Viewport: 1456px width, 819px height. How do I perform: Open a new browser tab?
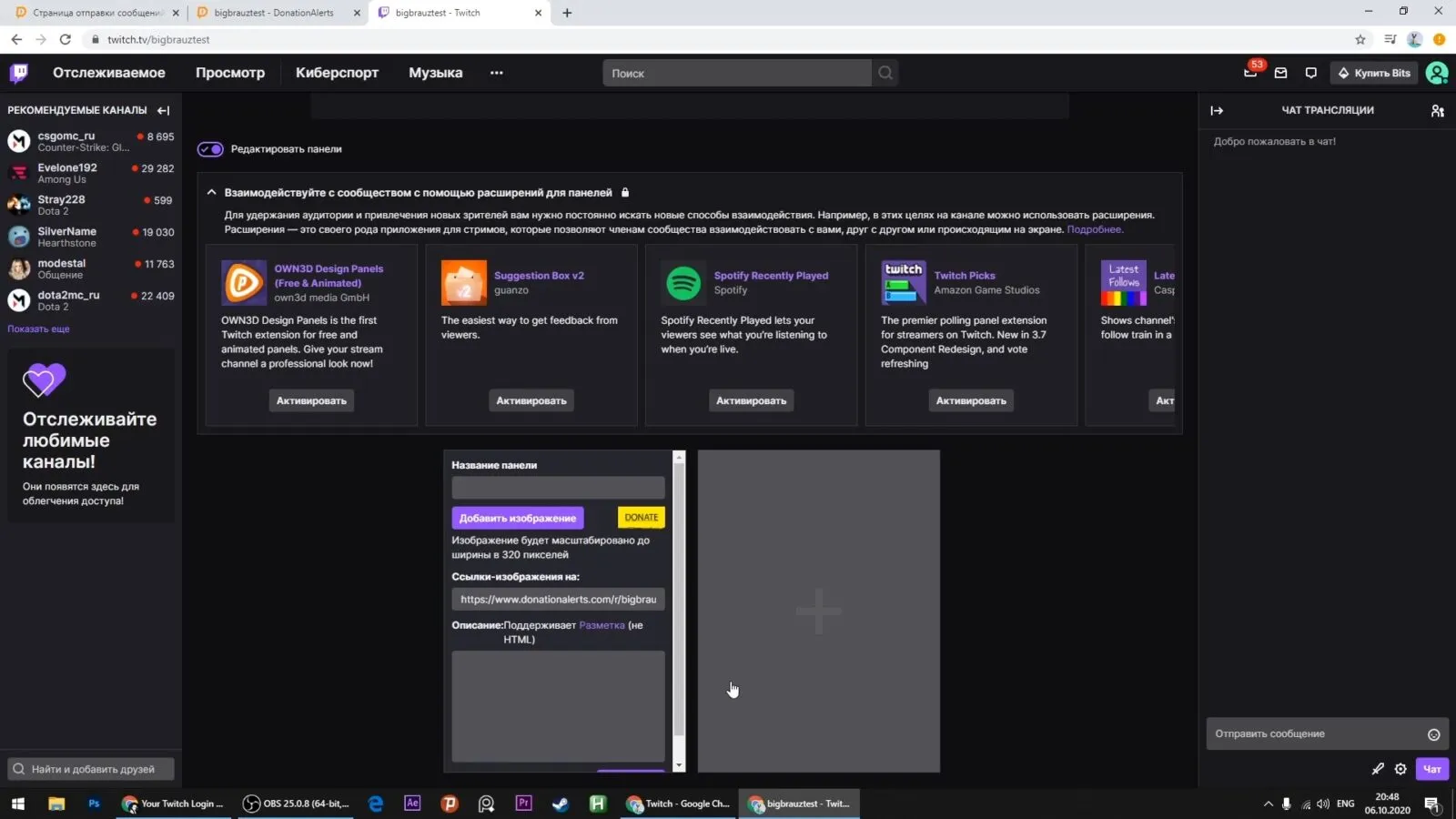[567, 13]
